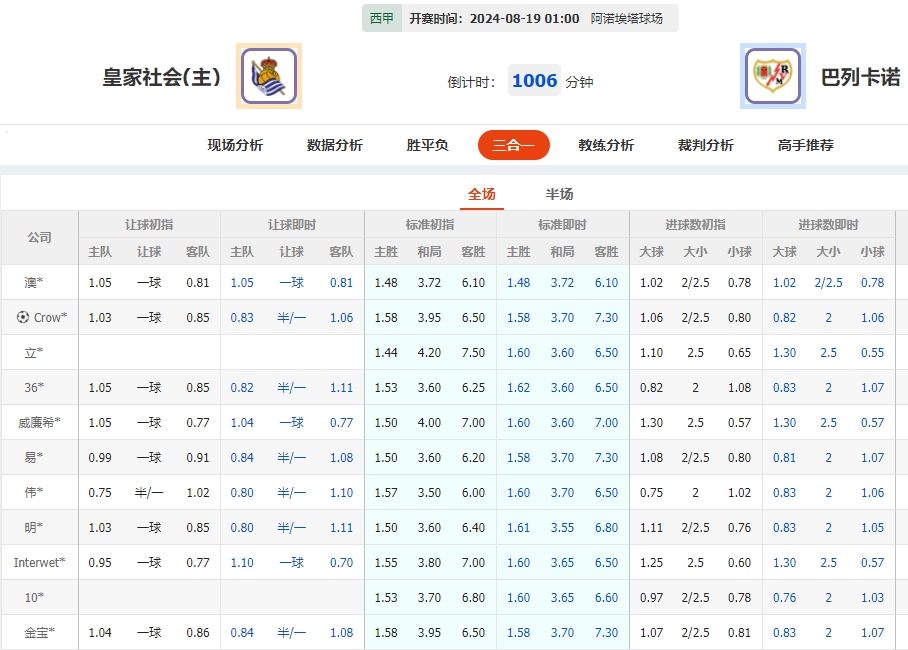Image resolution: width=908 pixels, height=650 pixels.
Task: Click the Rayo Vallecano team crest logo
Action: [x=774, y=76]
